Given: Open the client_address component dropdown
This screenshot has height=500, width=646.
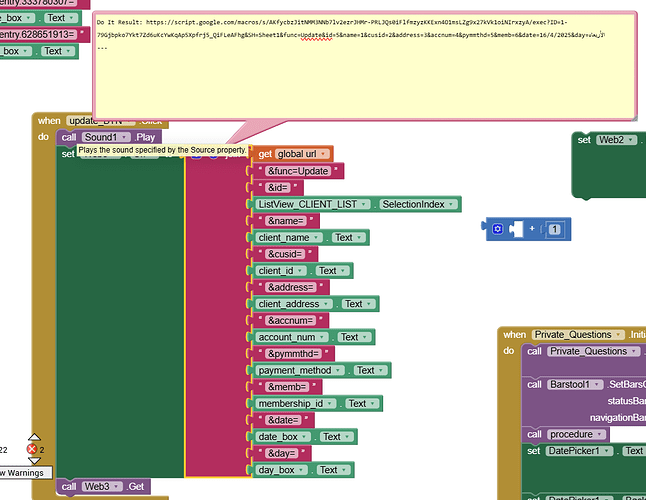Looking at the screenshot, I should (325, 304).
